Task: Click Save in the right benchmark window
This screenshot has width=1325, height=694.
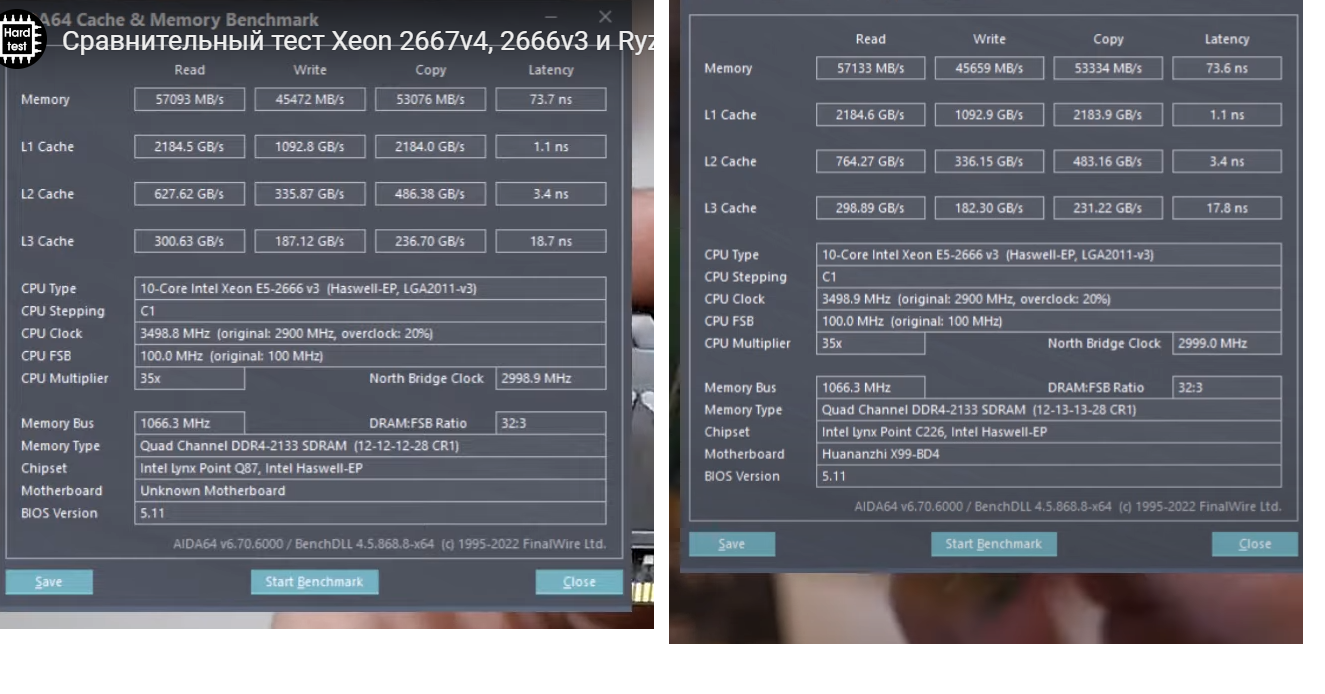Action: click(x=732, y=544)
